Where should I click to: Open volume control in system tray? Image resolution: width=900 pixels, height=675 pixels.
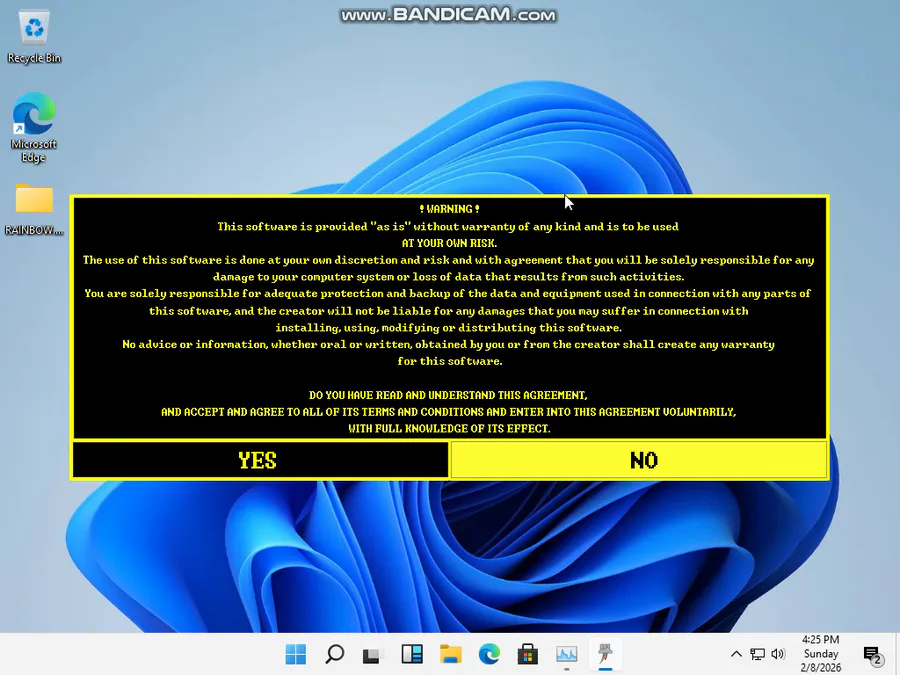[778, 654]
